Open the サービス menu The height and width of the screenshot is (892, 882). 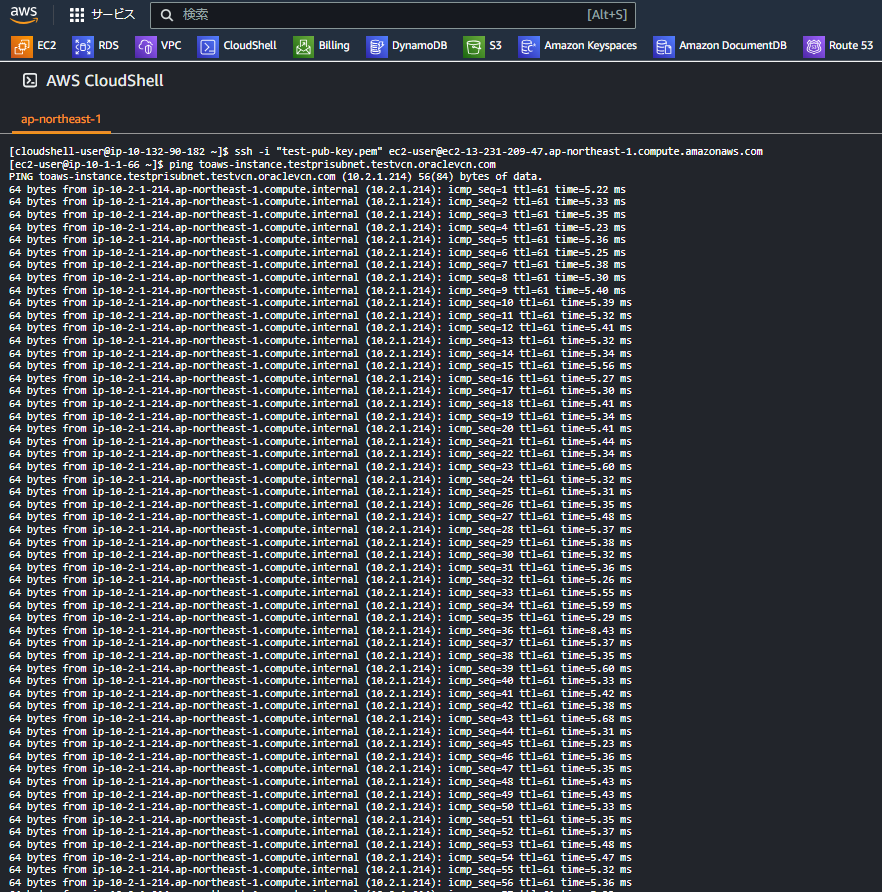[113, 14]
